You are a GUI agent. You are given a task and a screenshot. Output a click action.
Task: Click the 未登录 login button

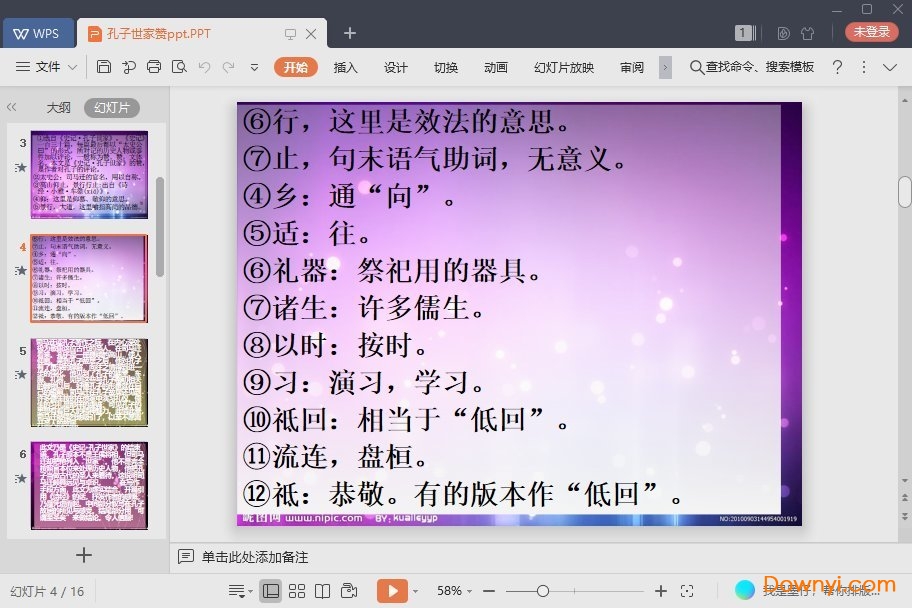tap(871, 32)
